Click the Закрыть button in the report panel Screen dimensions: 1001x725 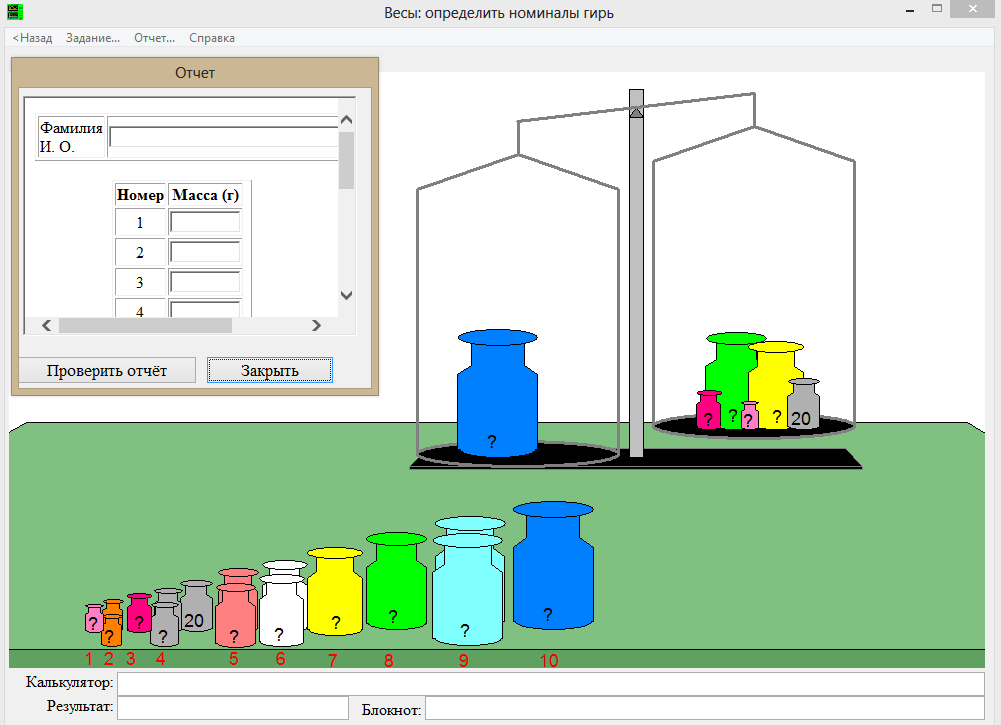click(269, 370)
